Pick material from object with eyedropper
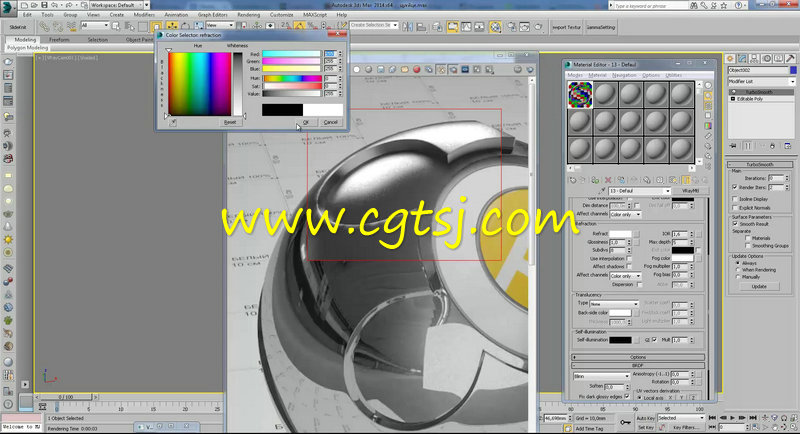The height and width of the screenshot is (434, 800). click(603, 191)
